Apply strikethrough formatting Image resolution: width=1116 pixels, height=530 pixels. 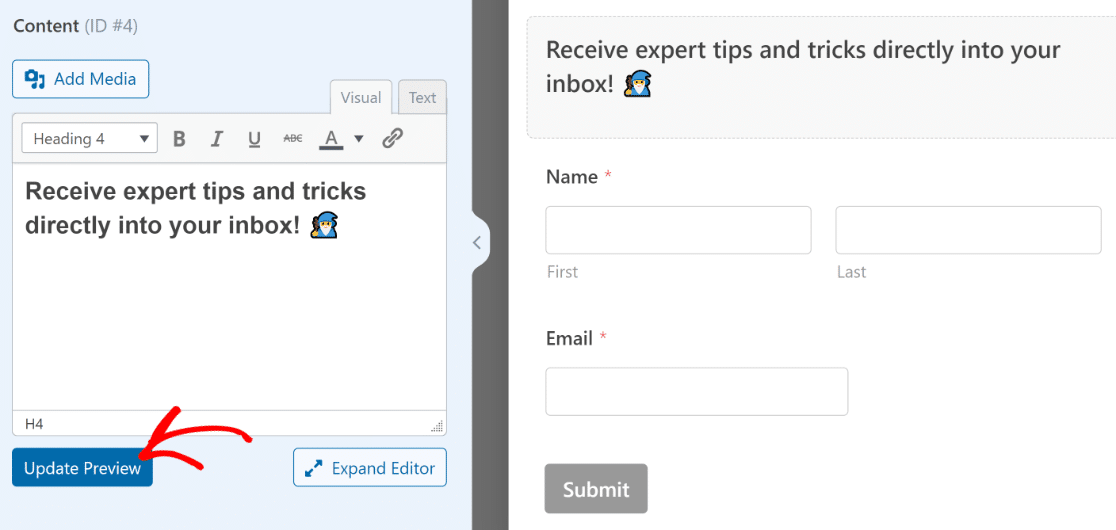coord(292,139)
